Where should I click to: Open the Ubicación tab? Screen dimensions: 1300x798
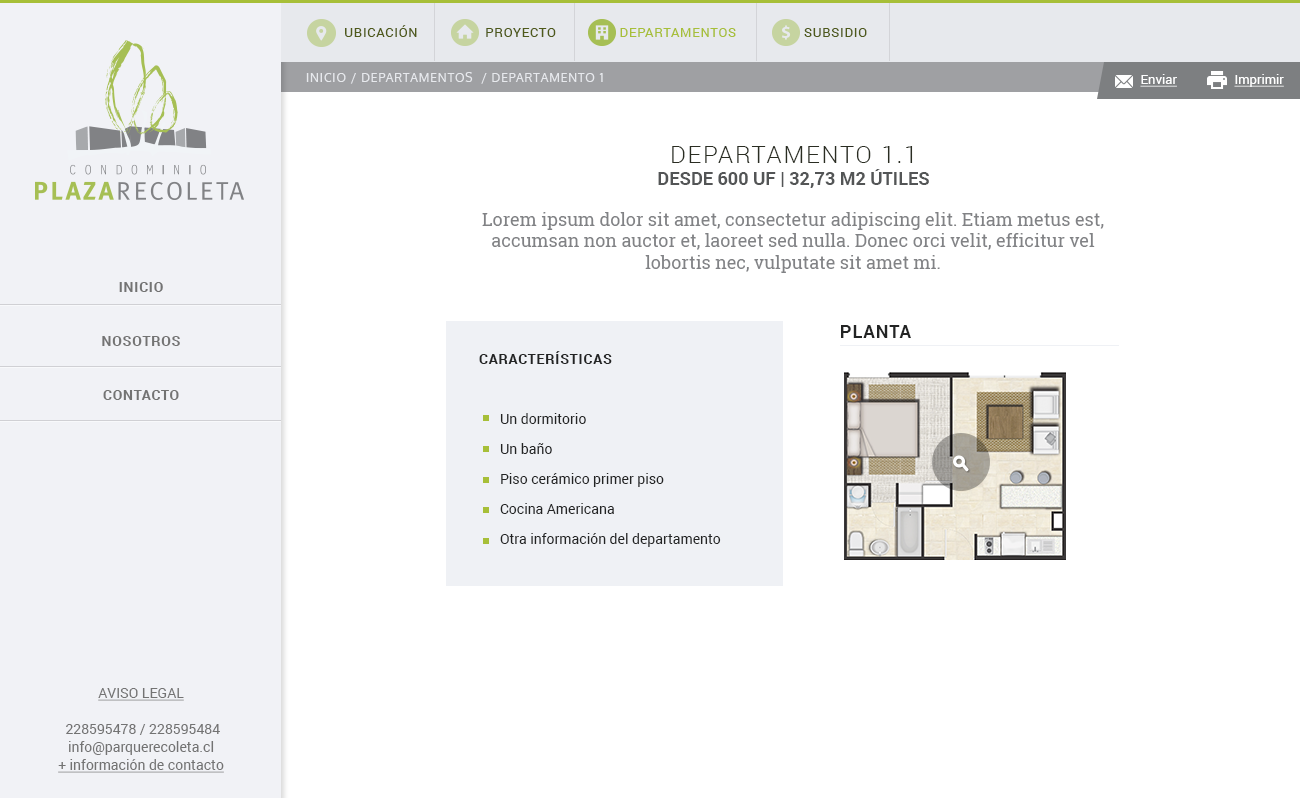[380, 33]
